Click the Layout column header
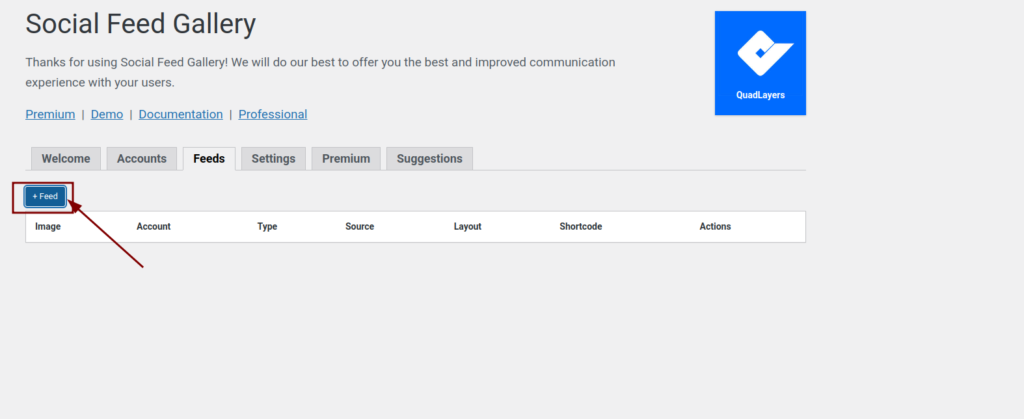The image size is (1024, 419). point(467,227)
